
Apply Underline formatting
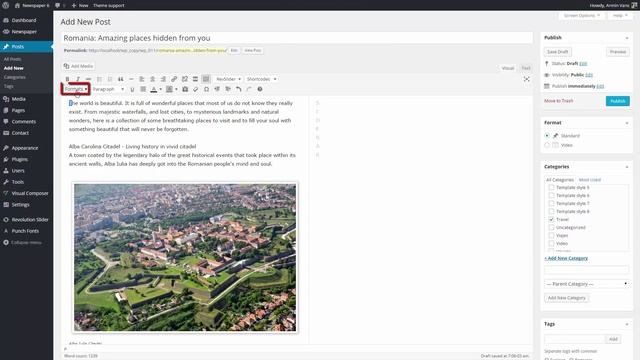(x=132, y=89)
